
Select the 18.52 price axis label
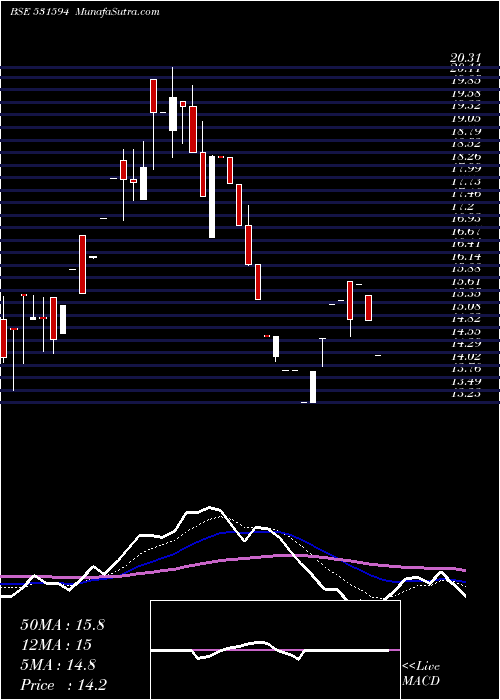click(466, 144)
